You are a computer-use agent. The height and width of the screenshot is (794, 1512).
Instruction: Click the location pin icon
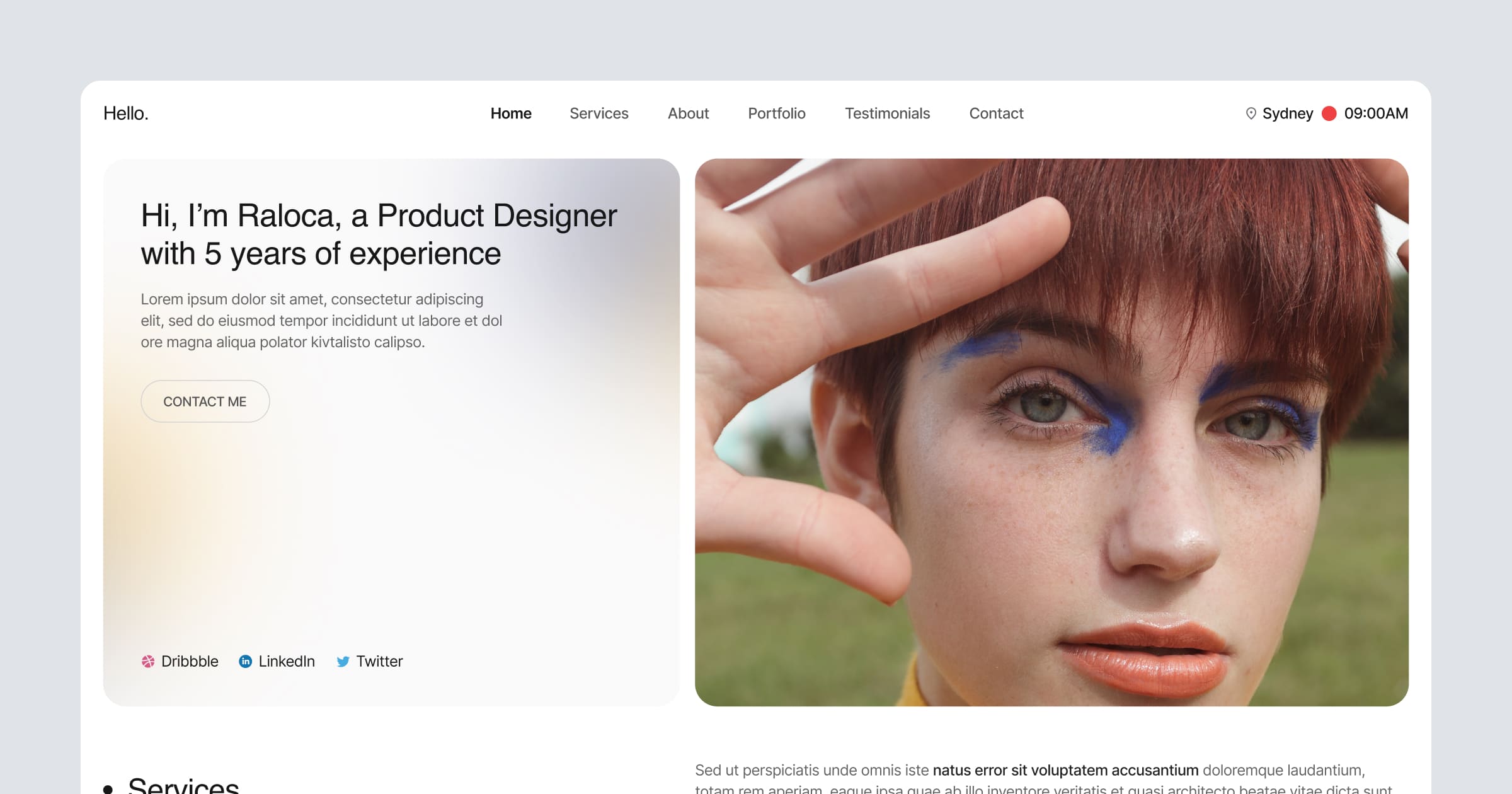click(x=1251, y=113)
